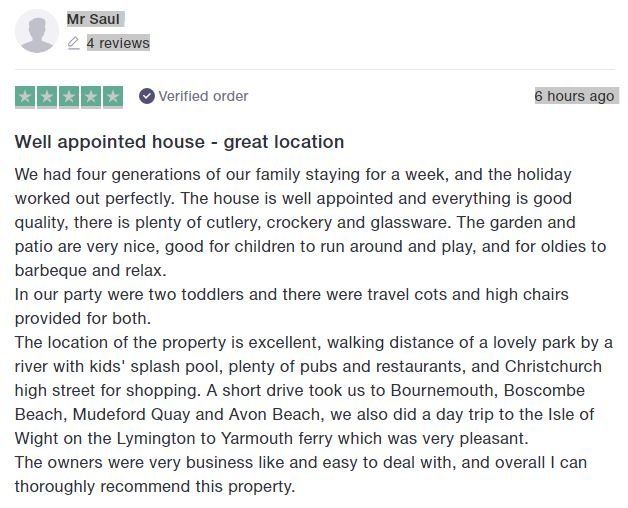This screenshot has height=508, width=628.
Task: Click the first green rating star
Action: [x=25, y=97]
